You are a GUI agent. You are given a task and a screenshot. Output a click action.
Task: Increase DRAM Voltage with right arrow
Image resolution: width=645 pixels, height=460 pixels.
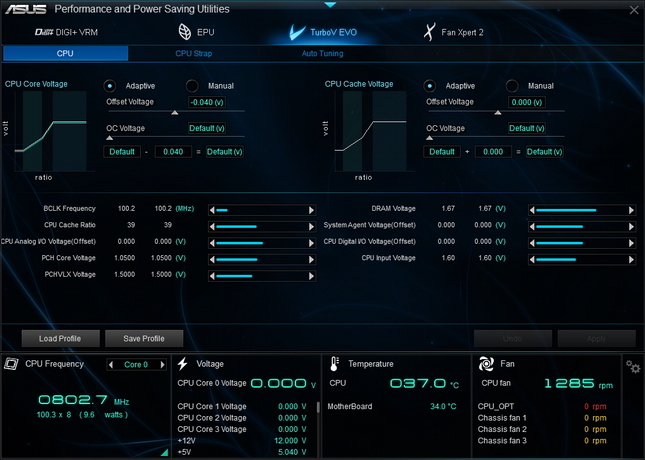coord(631,210)
